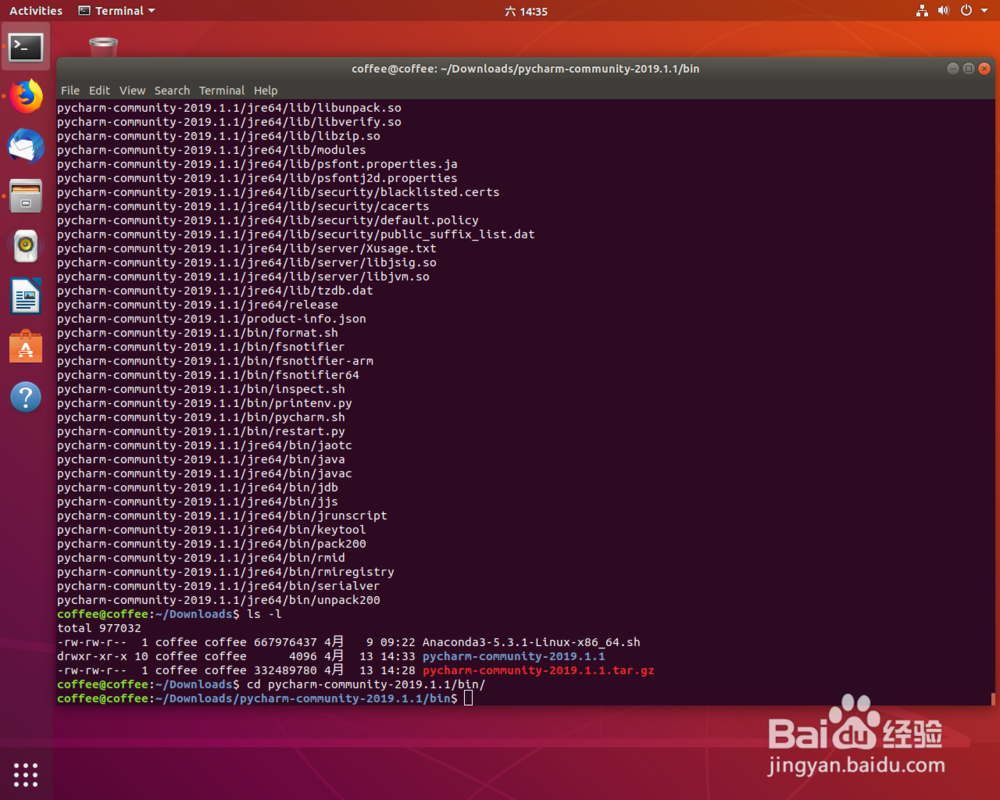Click the terminal title bar text
Viewport: 1000px width, 800px height.
[526, 68]
